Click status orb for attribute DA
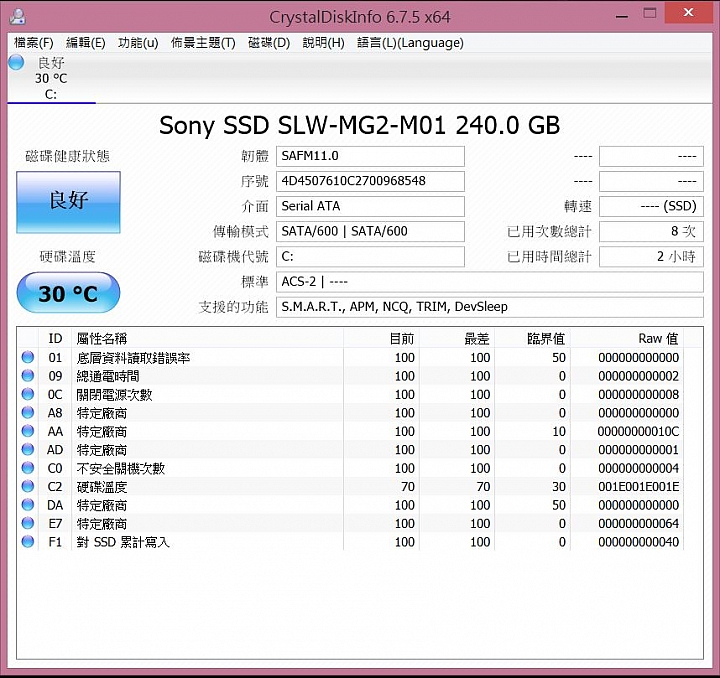 tap(28, 504)
